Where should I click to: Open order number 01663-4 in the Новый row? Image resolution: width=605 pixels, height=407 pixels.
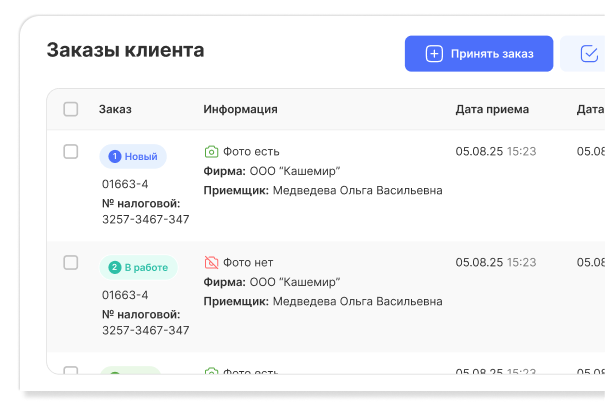coord(125,184)
